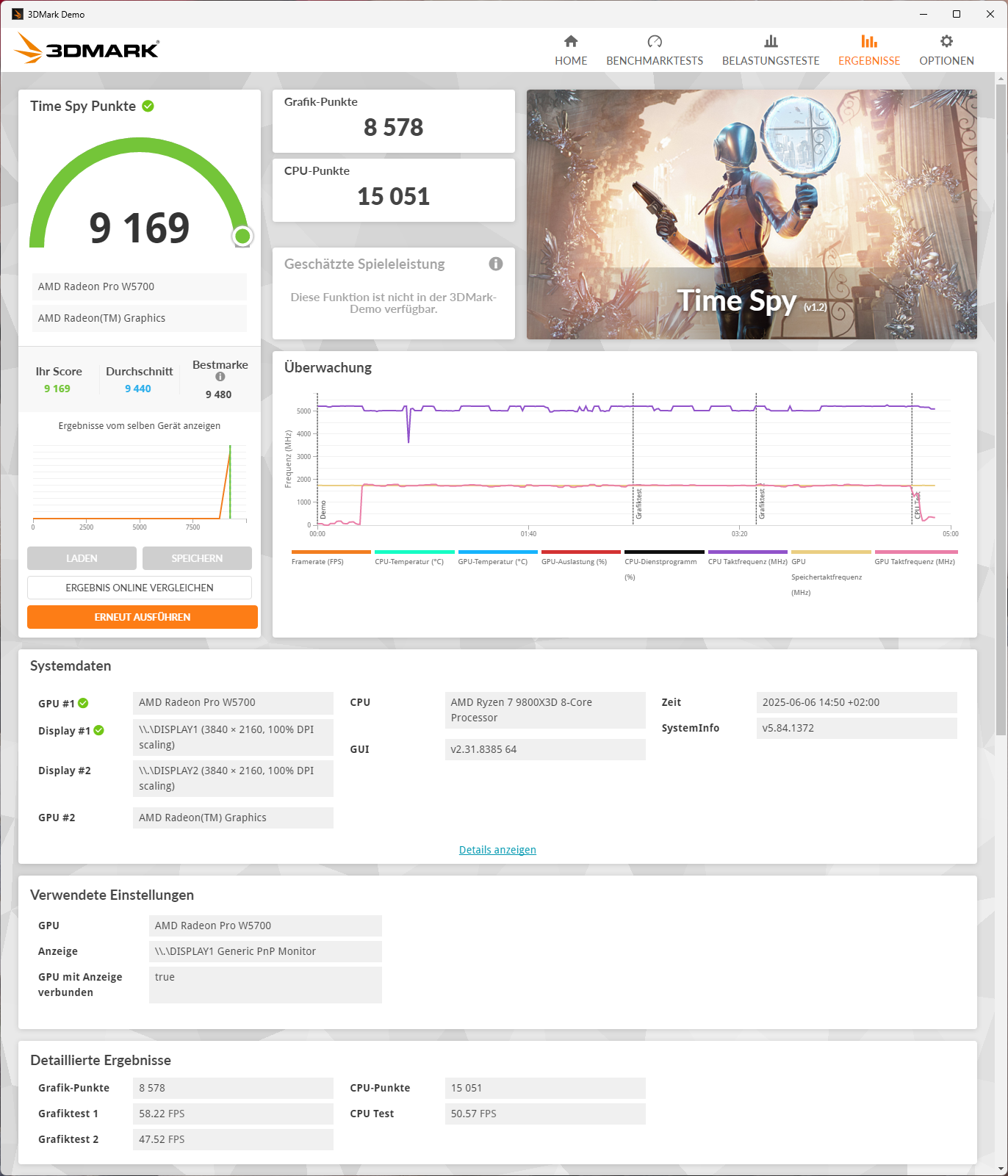Click the score gauge indicator knob

[x=242, y=236]
